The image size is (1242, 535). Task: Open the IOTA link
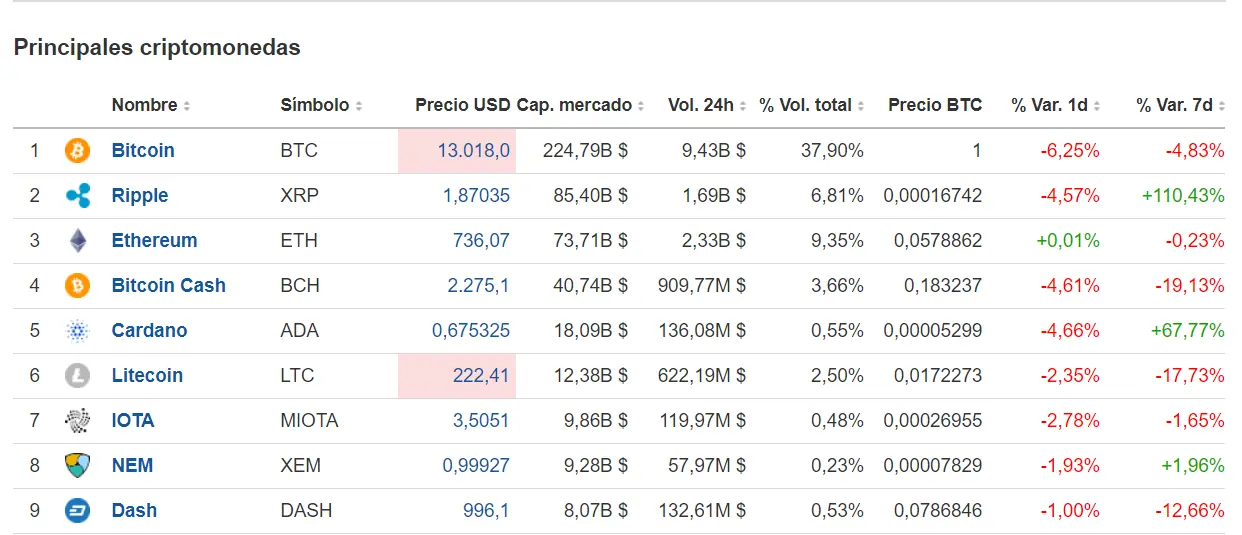[133, 421]
